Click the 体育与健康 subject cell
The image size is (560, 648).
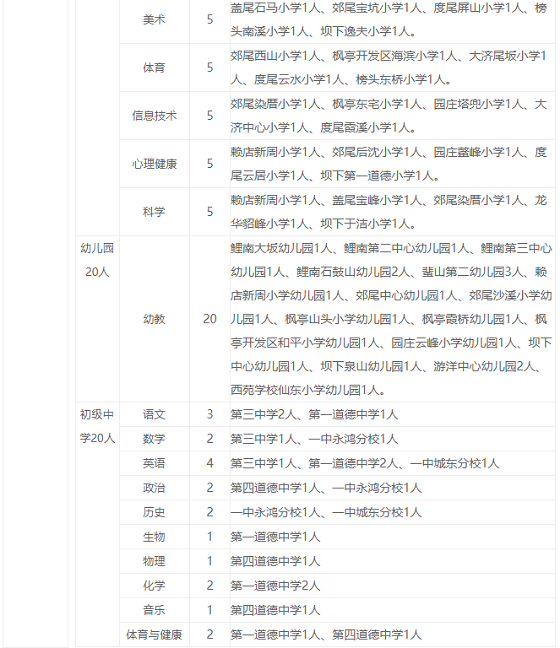(x=154, y=634)
